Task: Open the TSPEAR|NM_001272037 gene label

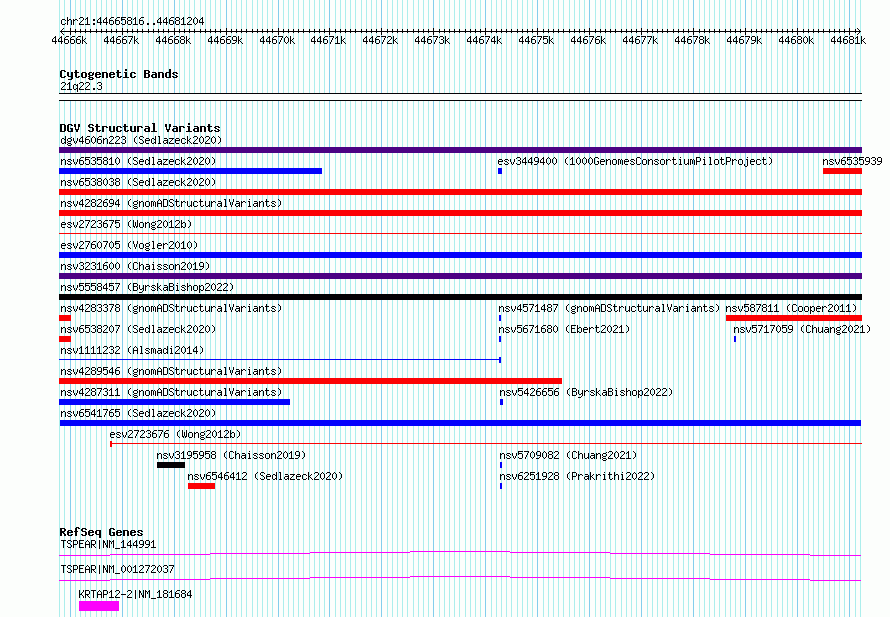Action: [x=117, y=569]
